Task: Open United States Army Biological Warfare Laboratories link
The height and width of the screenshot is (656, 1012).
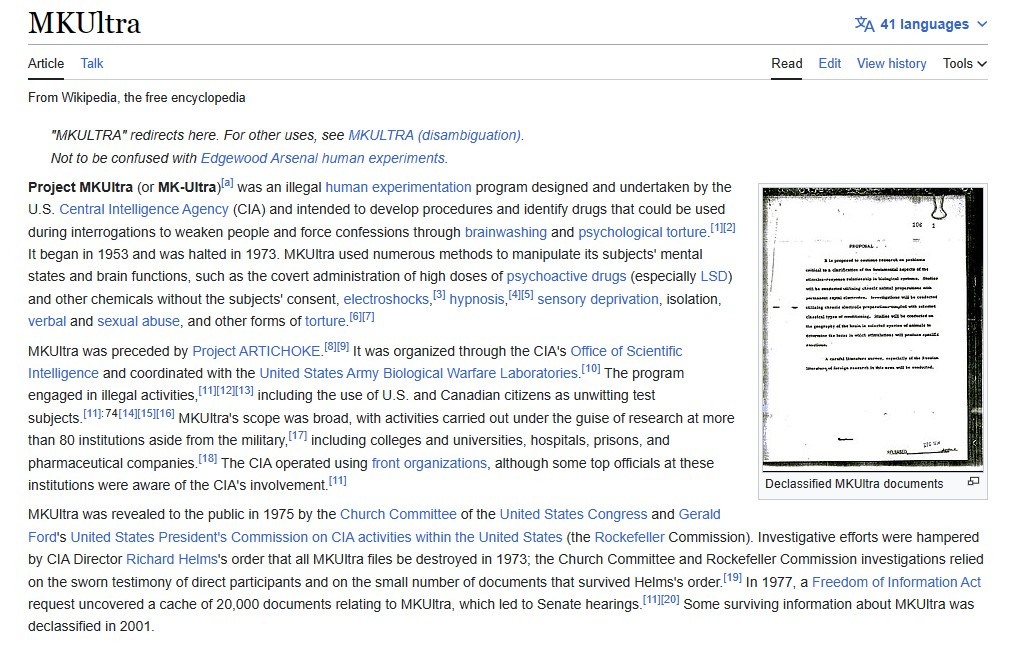Action: pos(418,373)
